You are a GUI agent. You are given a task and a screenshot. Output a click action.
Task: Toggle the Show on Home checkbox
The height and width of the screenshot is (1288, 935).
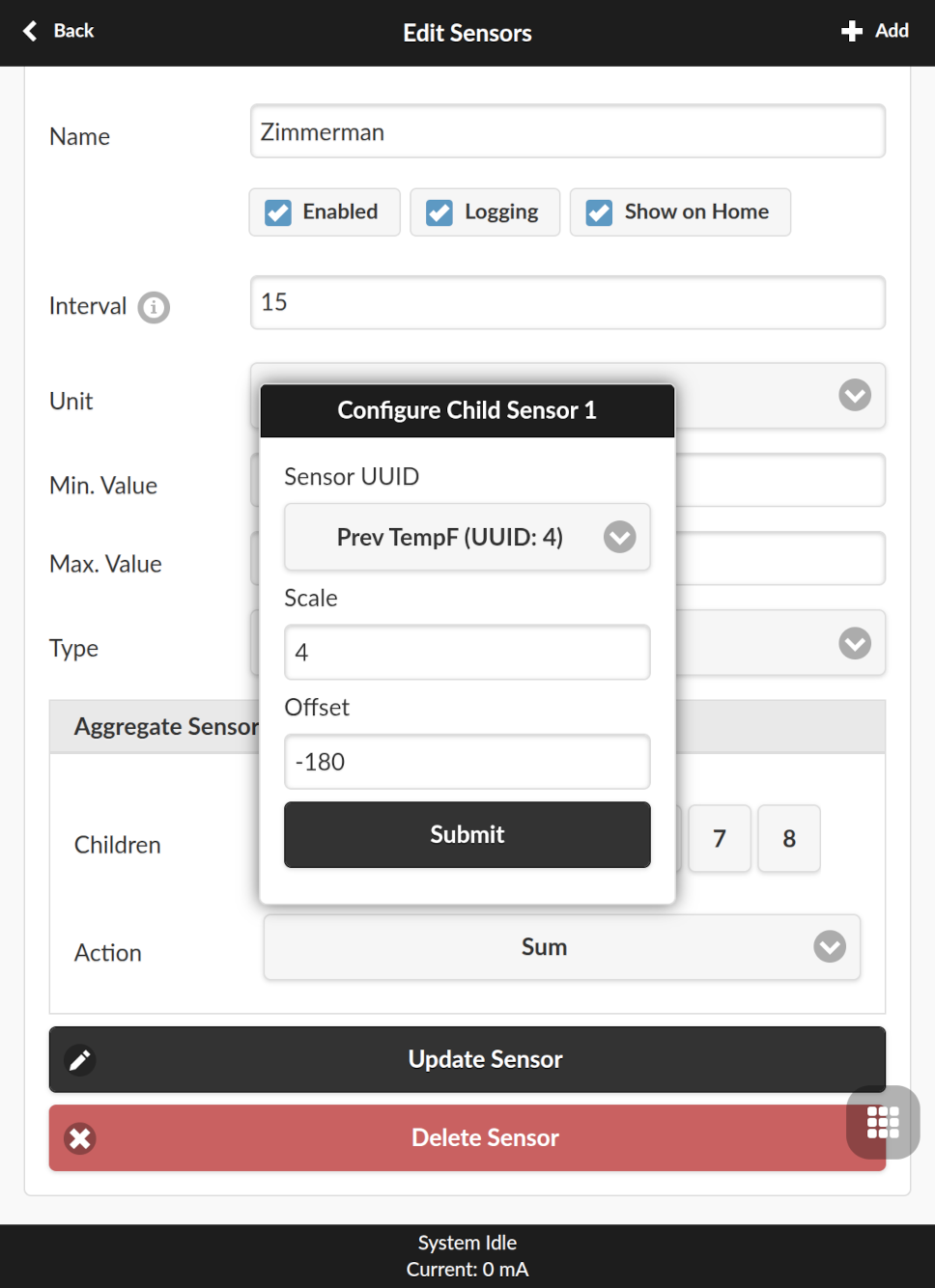599,212
